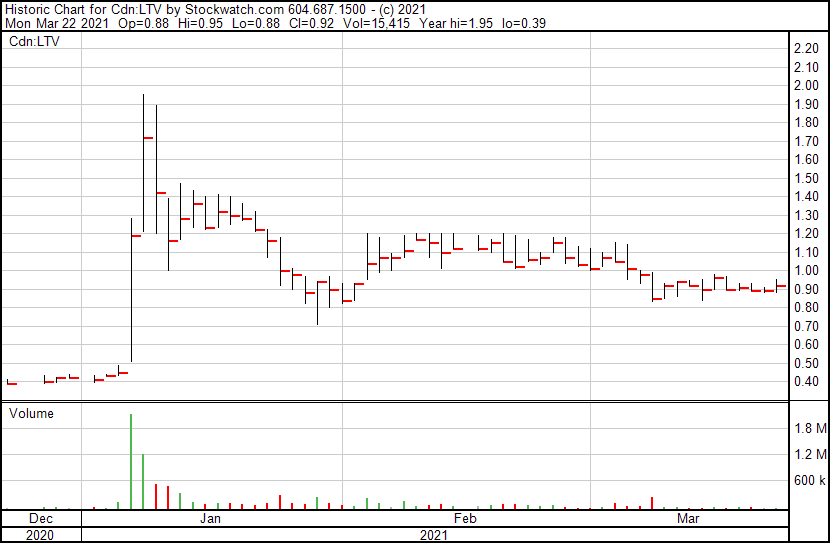Click the Cdn:LTV symbol label in chart
The width and height of the screenshot is (830, 543).
coord(34,41)
